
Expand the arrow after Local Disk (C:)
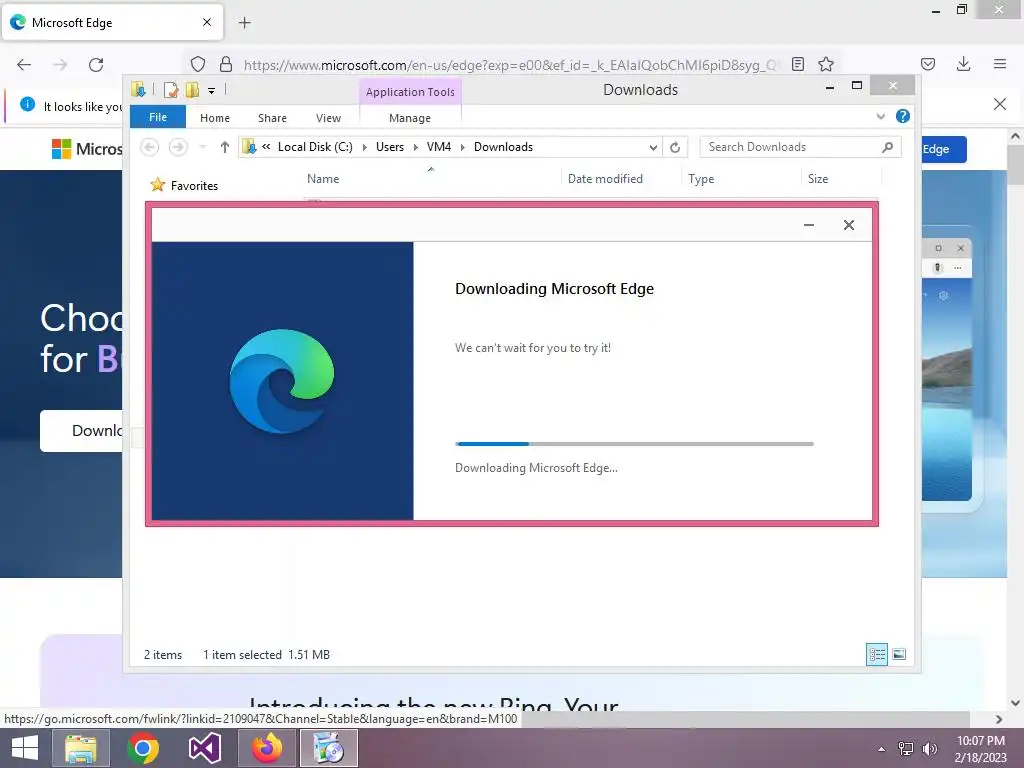[x=364, y=148]
